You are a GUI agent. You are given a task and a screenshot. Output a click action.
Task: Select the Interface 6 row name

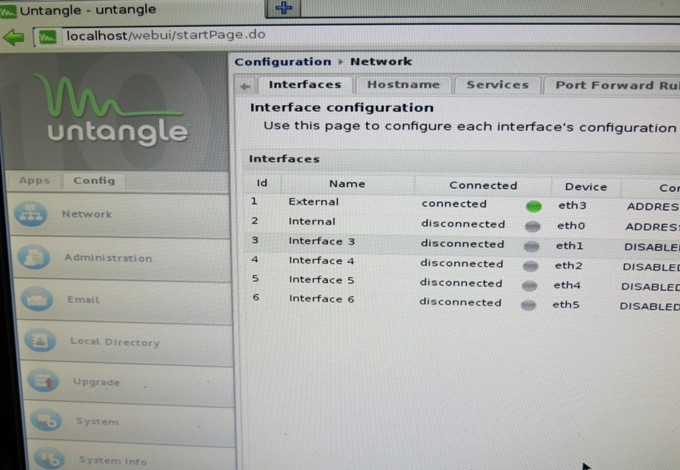[x=321, y=299]
